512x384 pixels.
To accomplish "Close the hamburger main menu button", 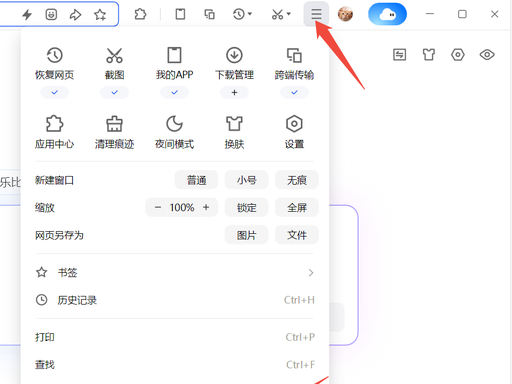I will [x=316, y=14].
